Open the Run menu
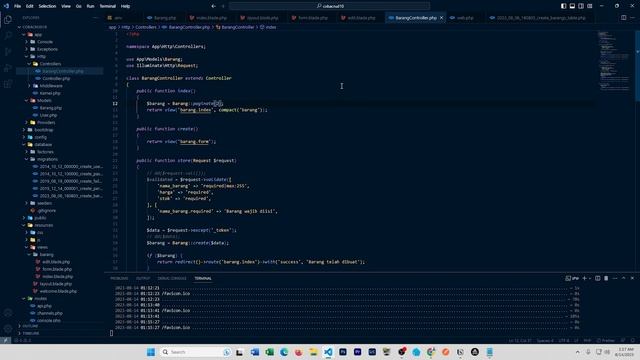The height and width of the screenshot is (360, 640). 90,6
